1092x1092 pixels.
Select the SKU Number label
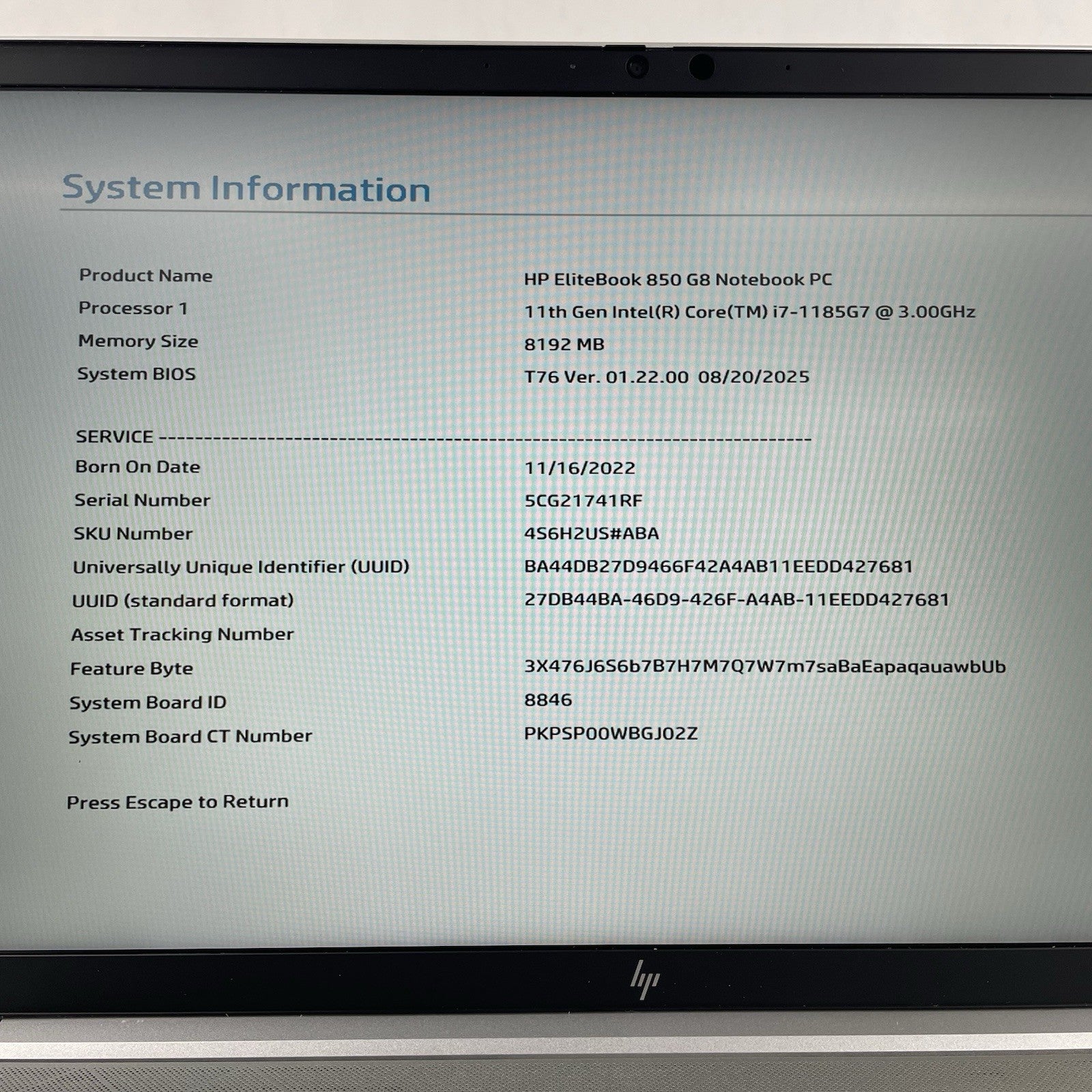pos(132,534)
